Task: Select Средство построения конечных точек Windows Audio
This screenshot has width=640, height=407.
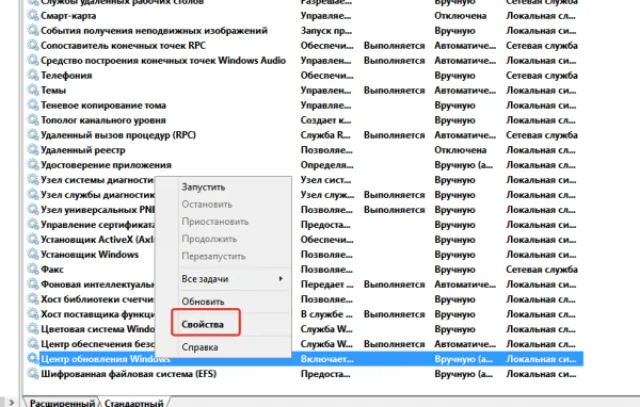Action: click(163, 60)
